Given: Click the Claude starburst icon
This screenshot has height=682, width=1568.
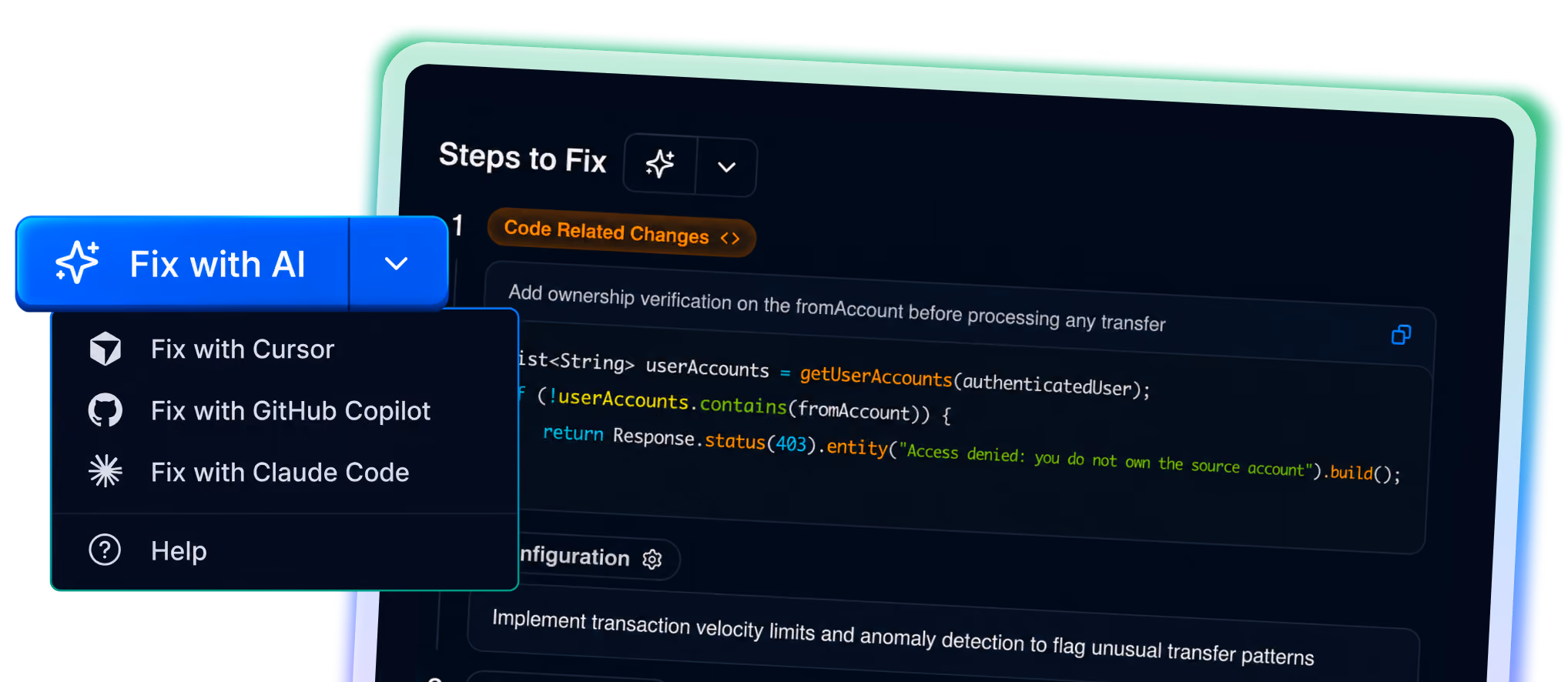Looking at the screenshot, I should click(106, 471).
